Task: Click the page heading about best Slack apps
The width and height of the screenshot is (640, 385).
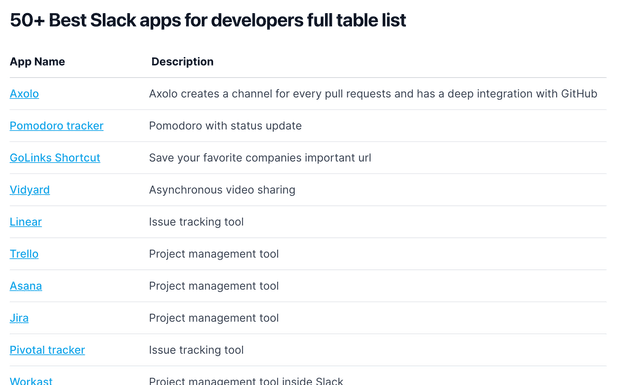Action: click(x=208, y=20)
